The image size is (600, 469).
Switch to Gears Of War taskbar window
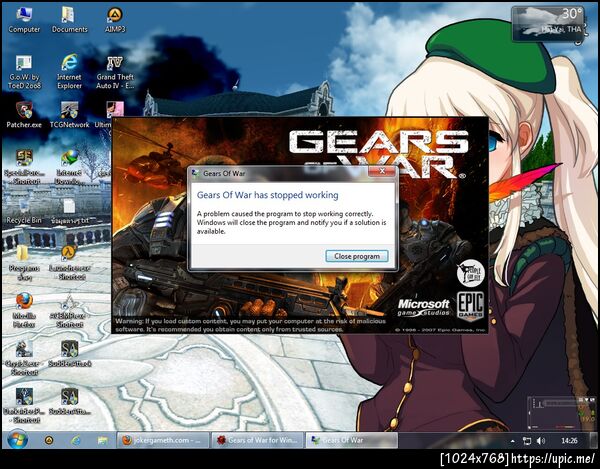[352, 440]
